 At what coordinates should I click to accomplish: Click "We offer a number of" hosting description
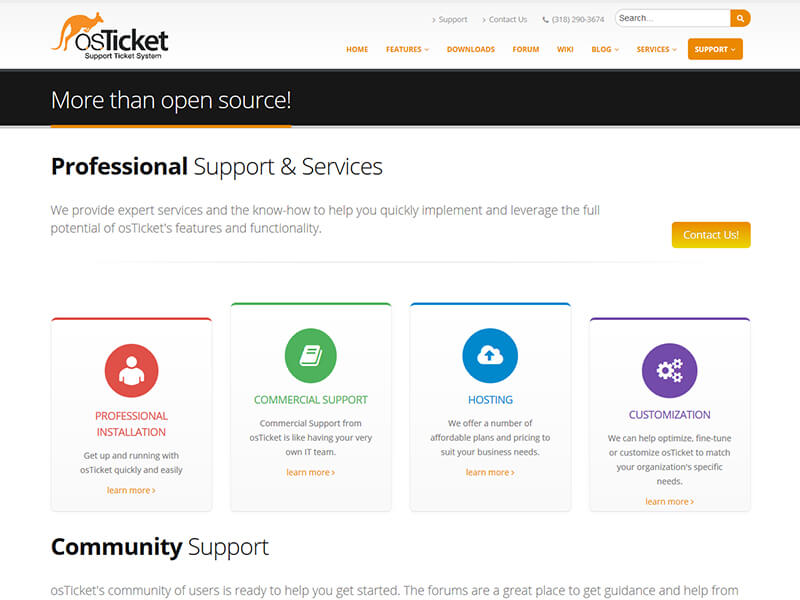[x=490, y=423]
